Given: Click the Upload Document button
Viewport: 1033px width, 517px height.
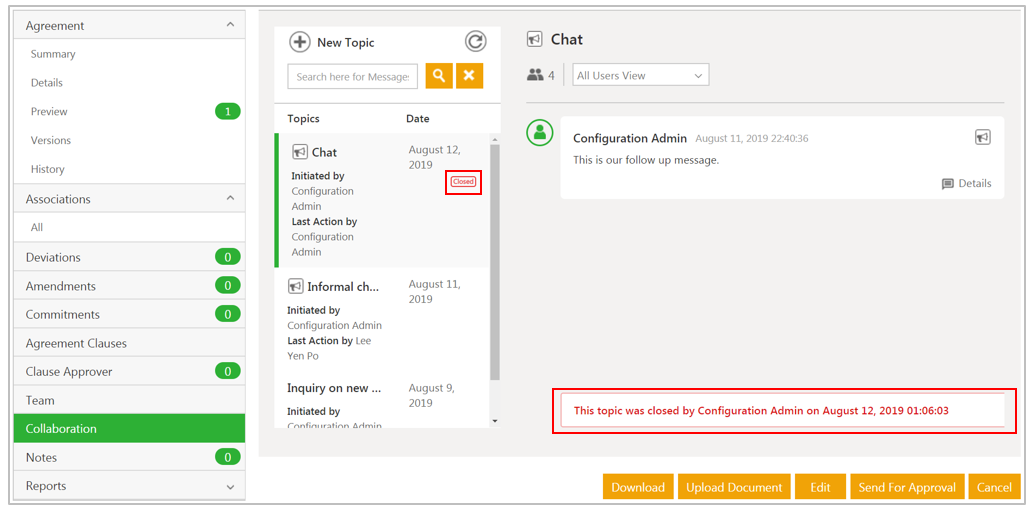Looking at the screenshot, I should [x=733, y=487].
